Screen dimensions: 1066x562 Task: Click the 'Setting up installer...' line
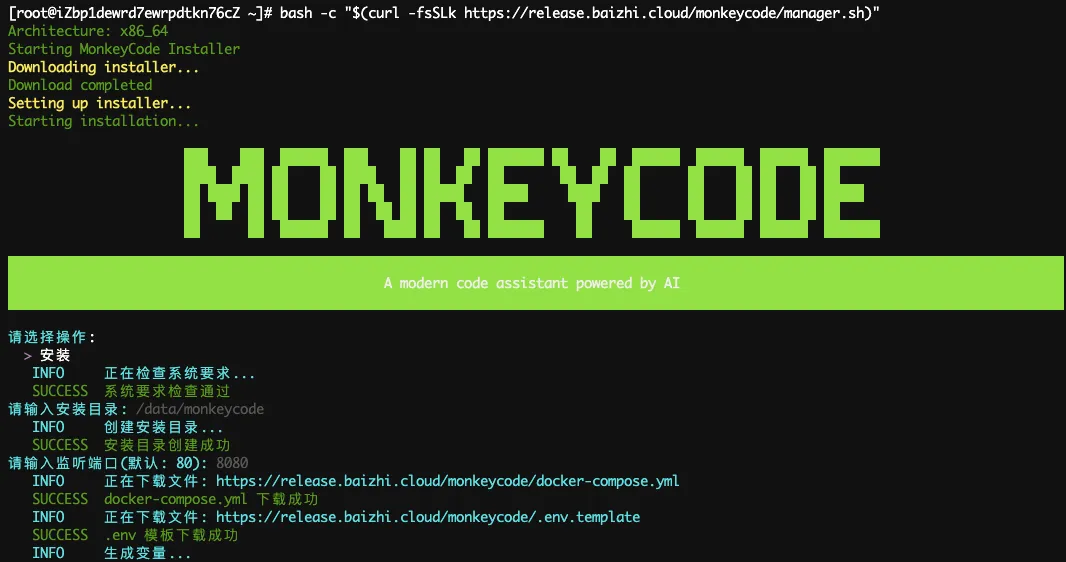coord(99,103)
